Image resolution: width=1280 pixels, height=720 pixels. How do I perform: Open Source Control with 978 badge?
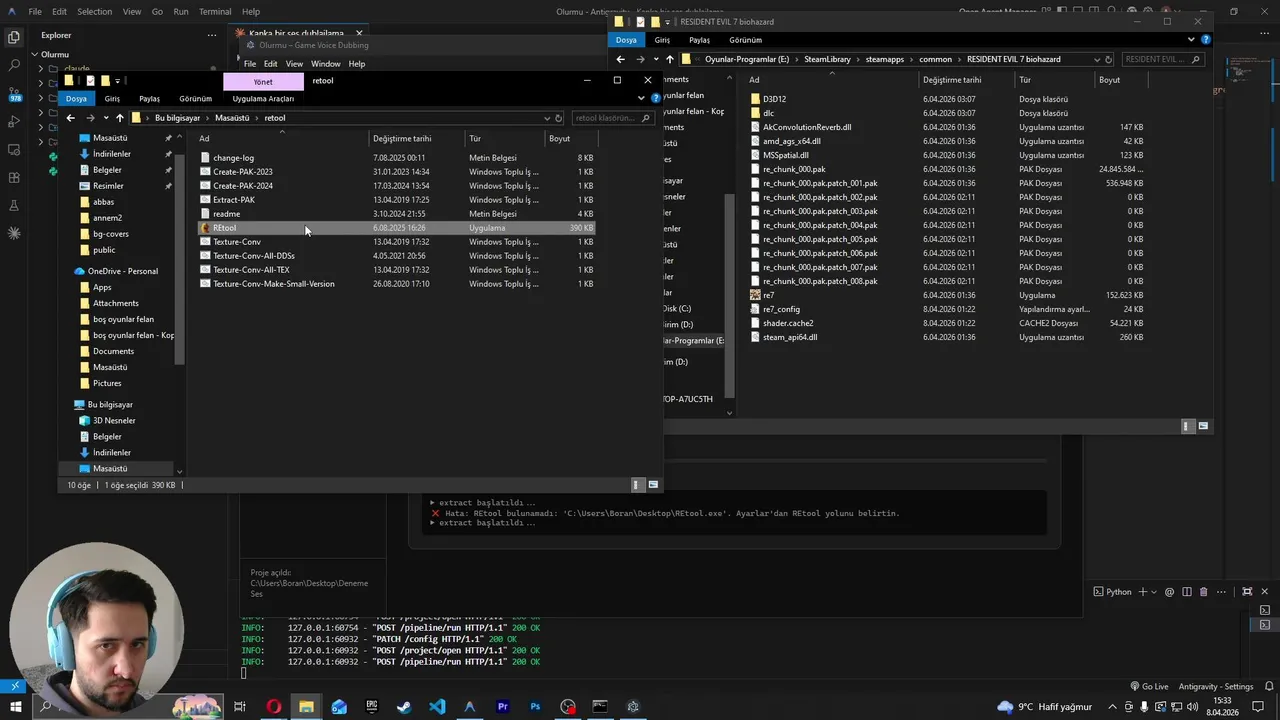14,94
